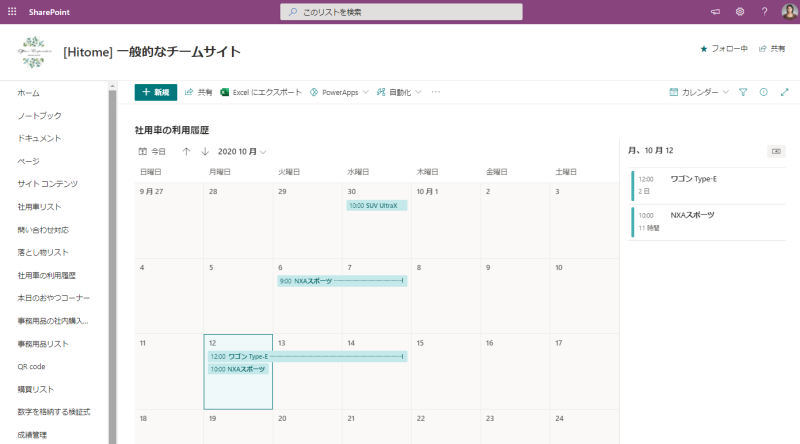Go to next month with down arrow

tap(205, 152)
